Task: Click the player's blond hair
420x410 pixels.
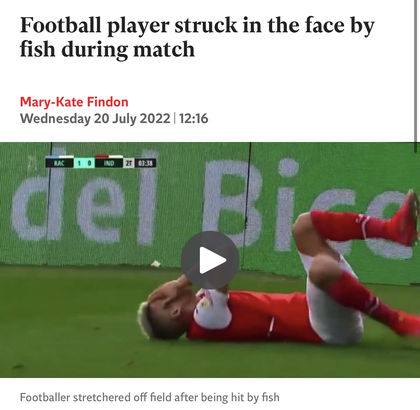Action: (x=147, y=319)
